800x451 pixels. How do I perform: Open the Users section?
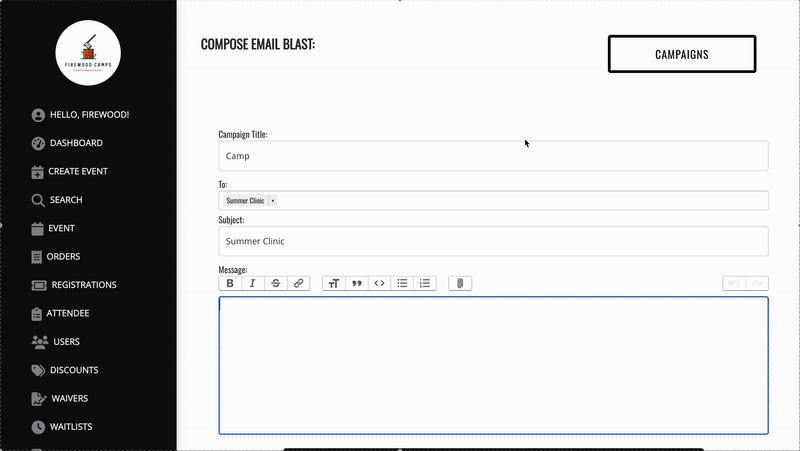tap(66, 342)
